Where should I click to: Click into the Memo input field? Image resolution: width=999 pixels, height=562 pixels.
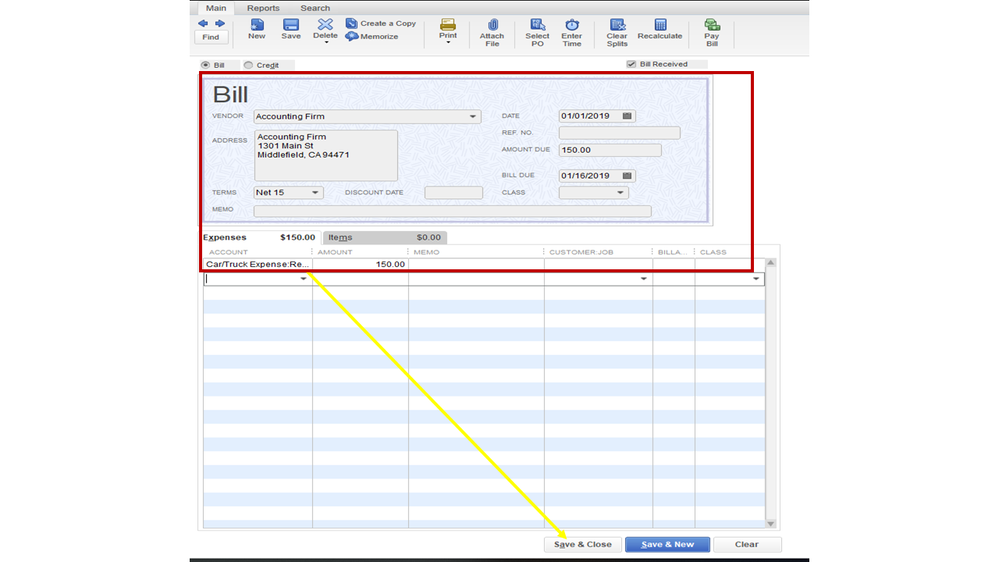pos(452,211)
